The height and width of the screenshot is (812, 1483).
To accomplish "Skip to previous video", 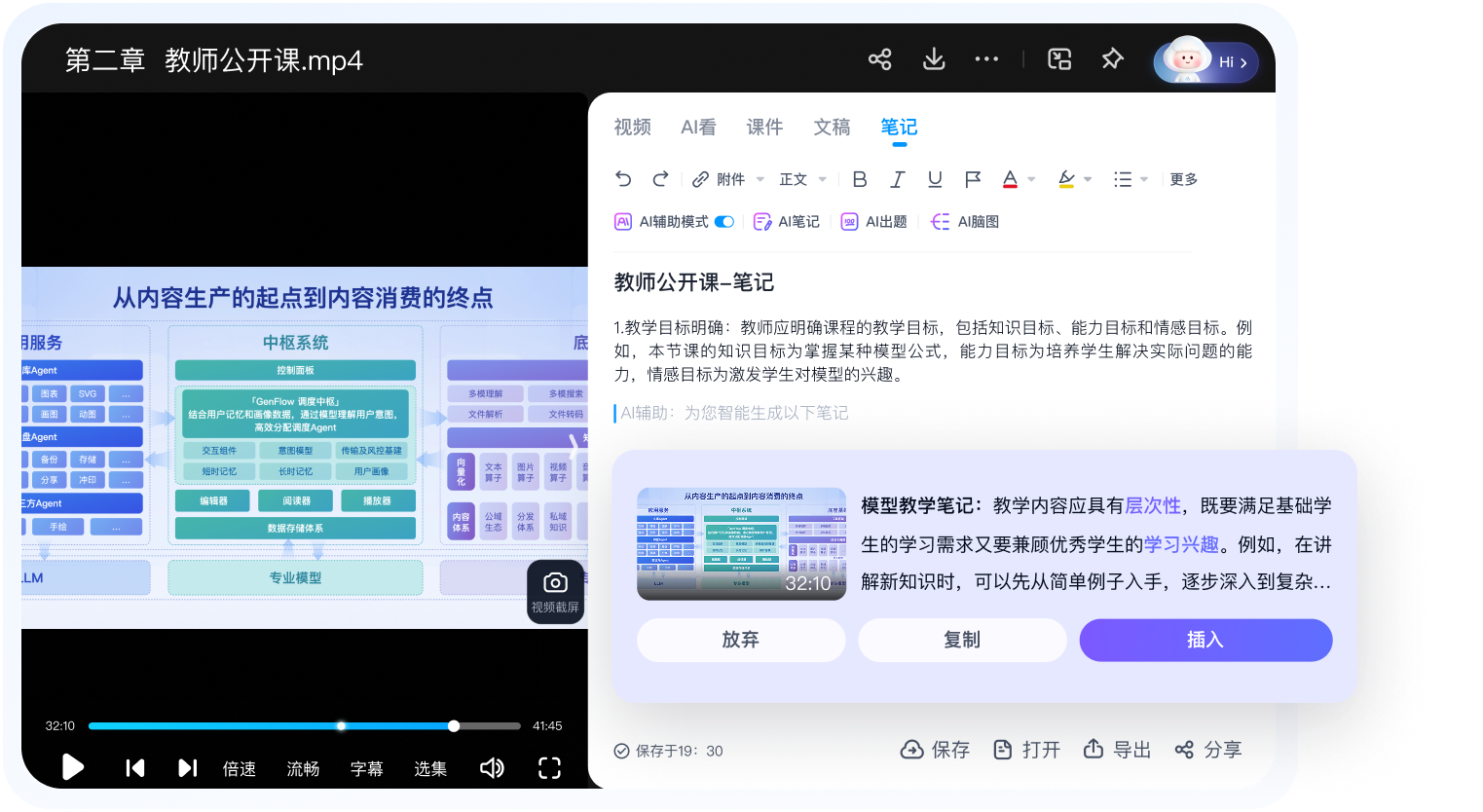I will point(135,768).
